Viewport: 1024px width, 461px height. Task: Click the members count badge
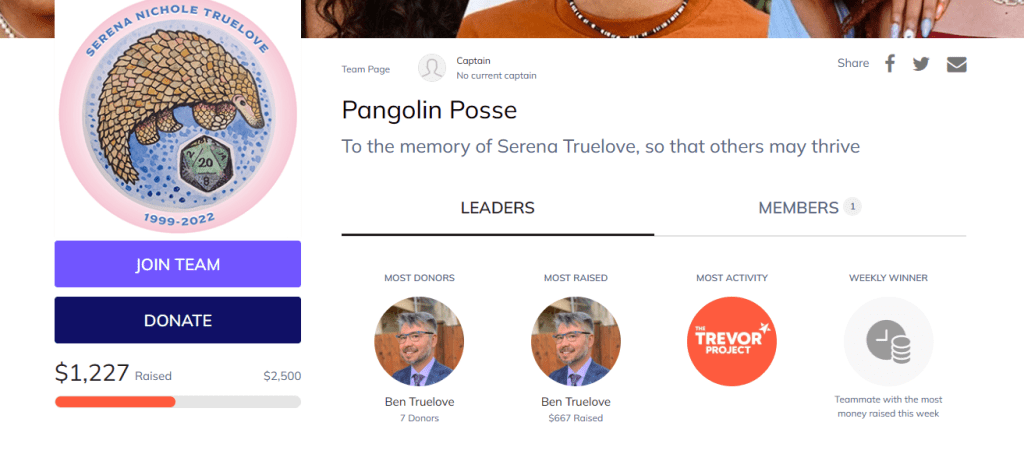point(852,207)
